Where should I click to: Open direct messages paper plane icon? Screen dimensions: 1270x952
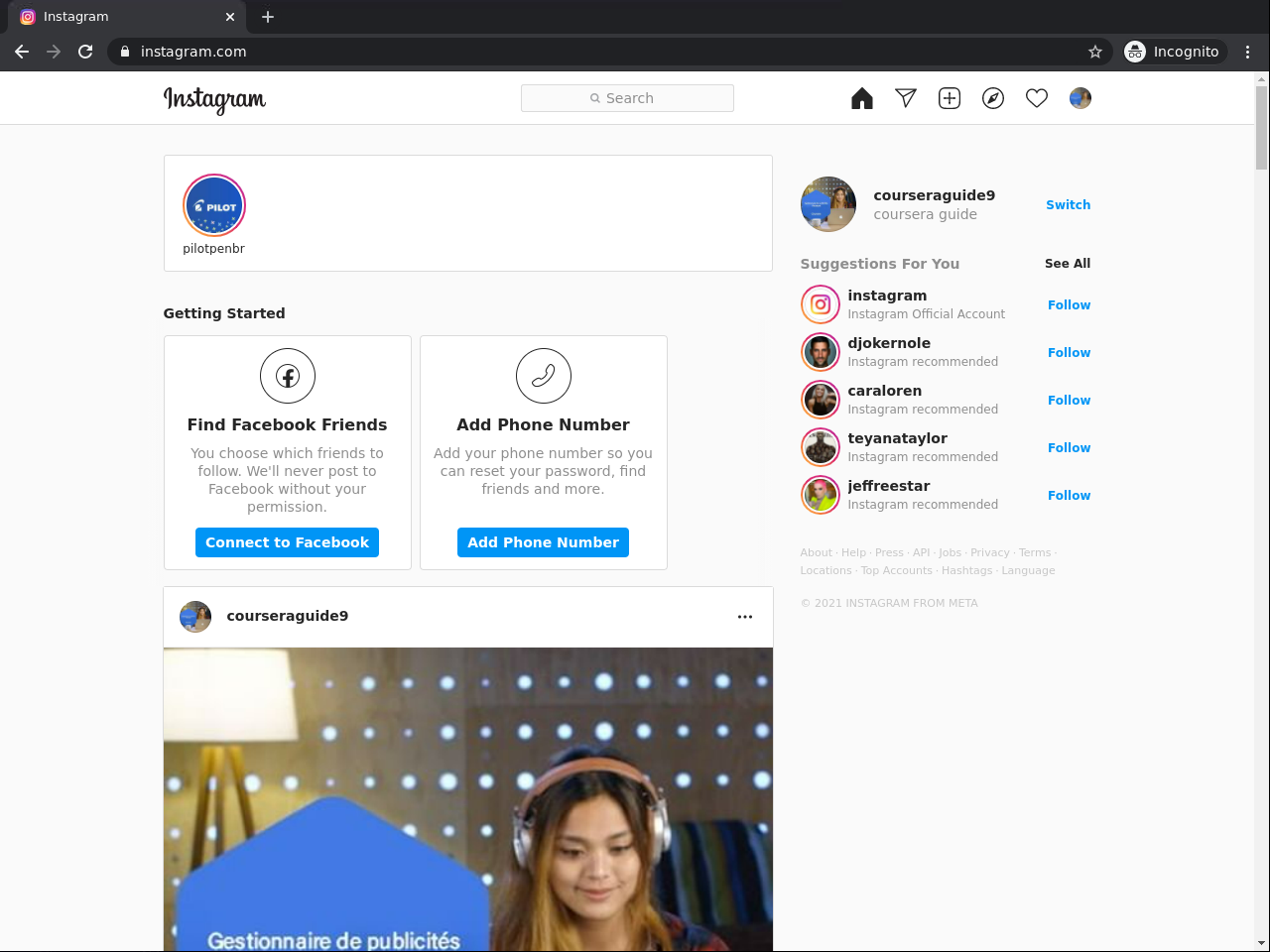click(x=906, y=98)
